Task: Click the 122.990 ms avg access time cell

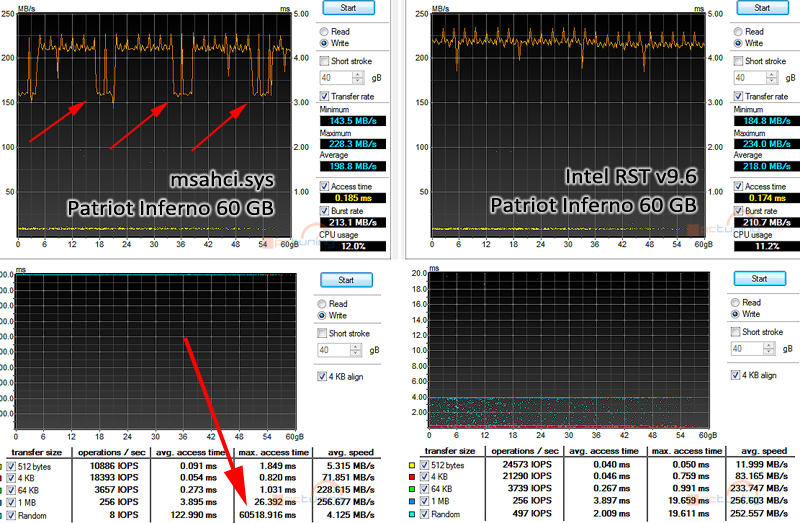Action: (x=193, y=515)
